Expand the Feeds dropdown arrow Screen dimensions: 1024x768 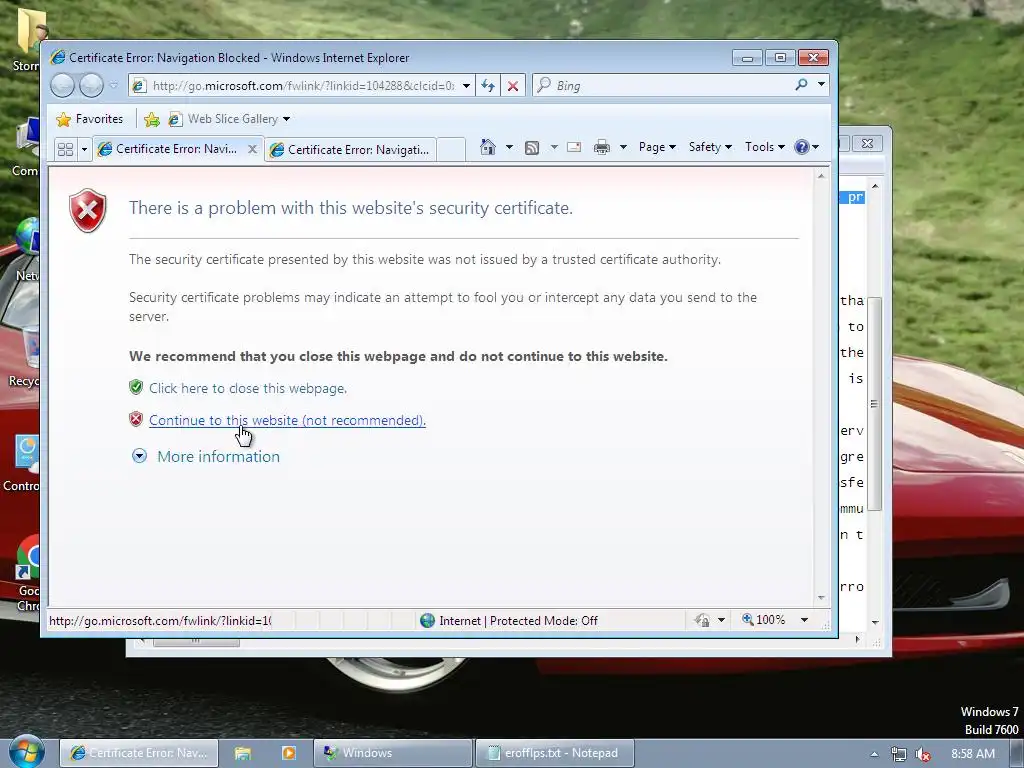tap(554, 147)
